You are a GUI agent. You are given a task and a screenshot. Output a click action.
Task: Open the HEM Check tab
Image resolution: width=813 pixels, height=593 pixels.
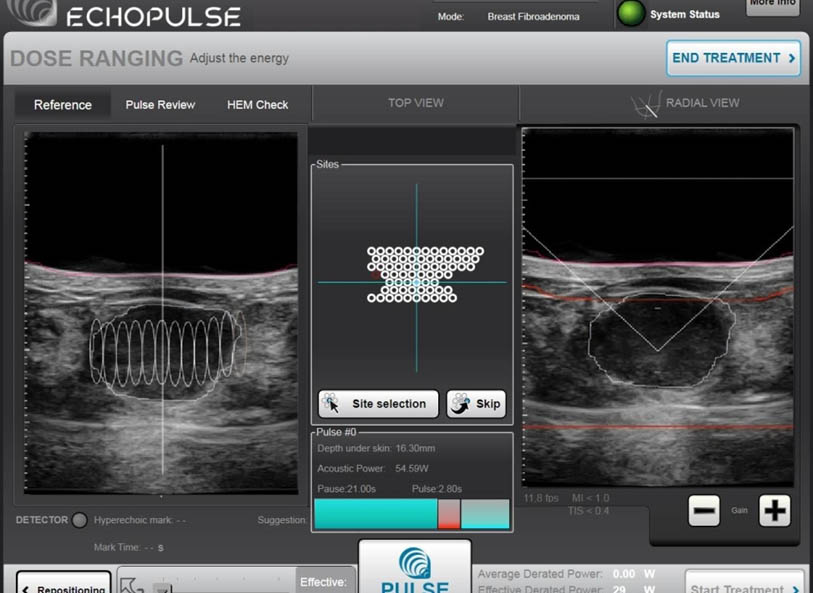pyautogui.click(x=258, y=105)
